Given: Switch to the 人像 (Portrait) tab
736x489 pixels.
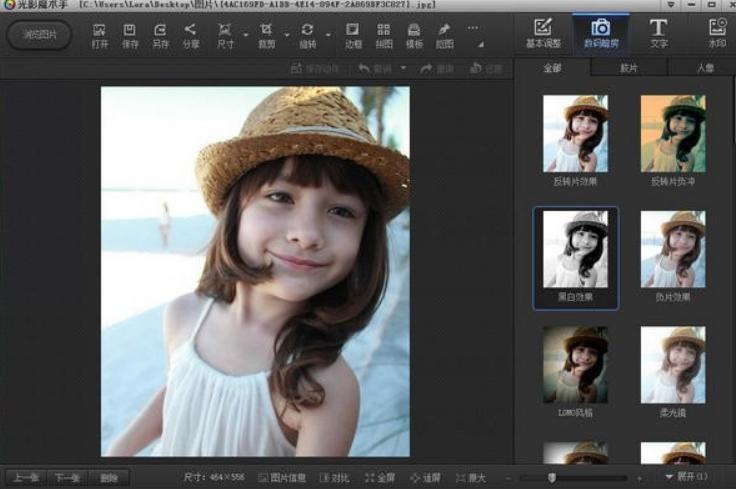Looking at the screenshot, I should [x=704, y=69].
